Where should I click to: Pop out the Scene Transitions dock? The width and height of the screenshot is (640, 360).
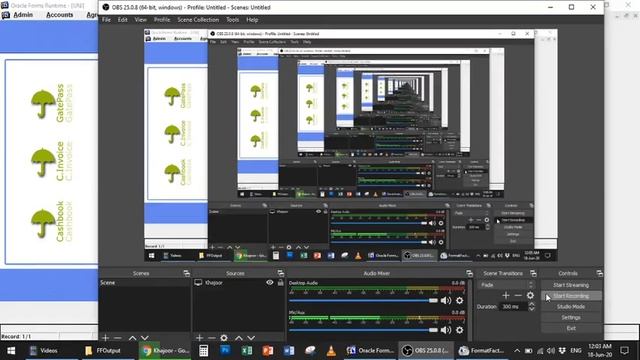(x=533, y=273)
